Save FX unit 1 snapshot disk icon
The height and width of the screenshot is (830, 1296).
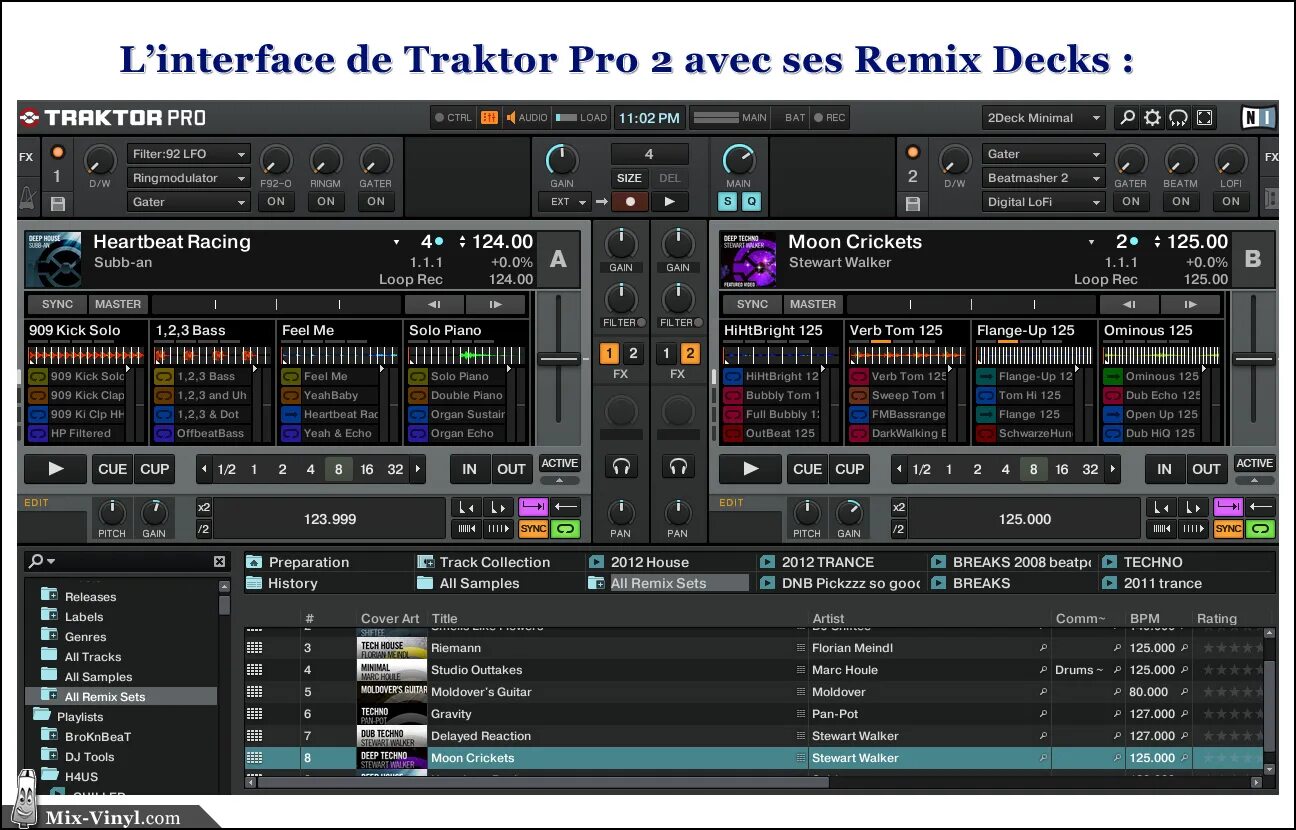(57, 204)
